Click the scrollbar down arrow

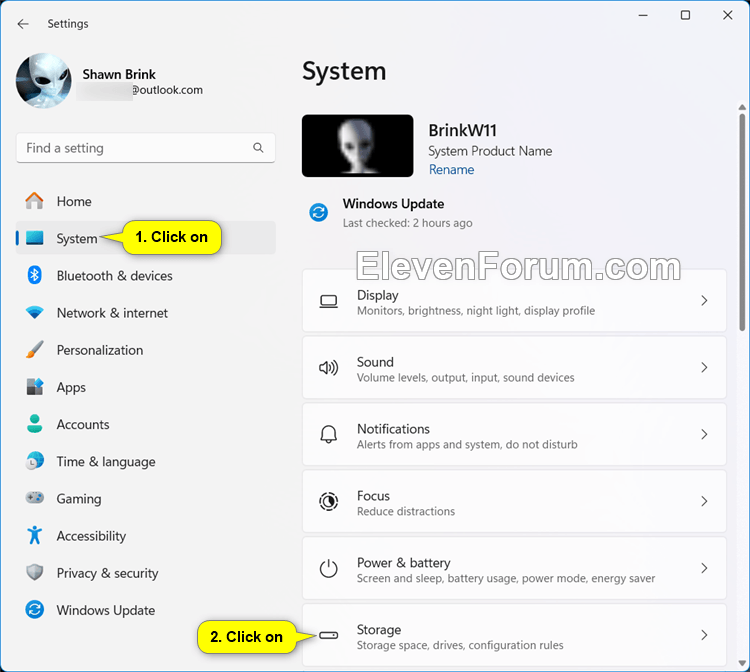pyautogui.click(x=742, y=663)
